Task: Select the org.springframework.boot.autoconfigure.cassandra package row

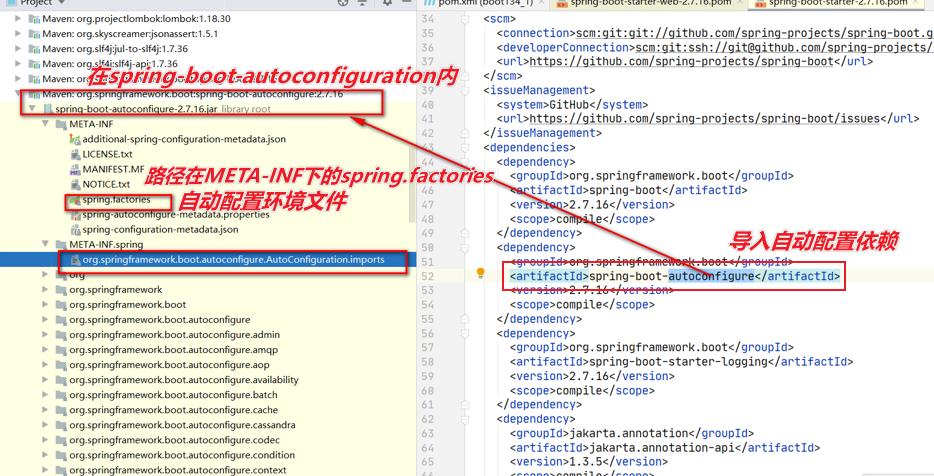Action: (182, 425)
